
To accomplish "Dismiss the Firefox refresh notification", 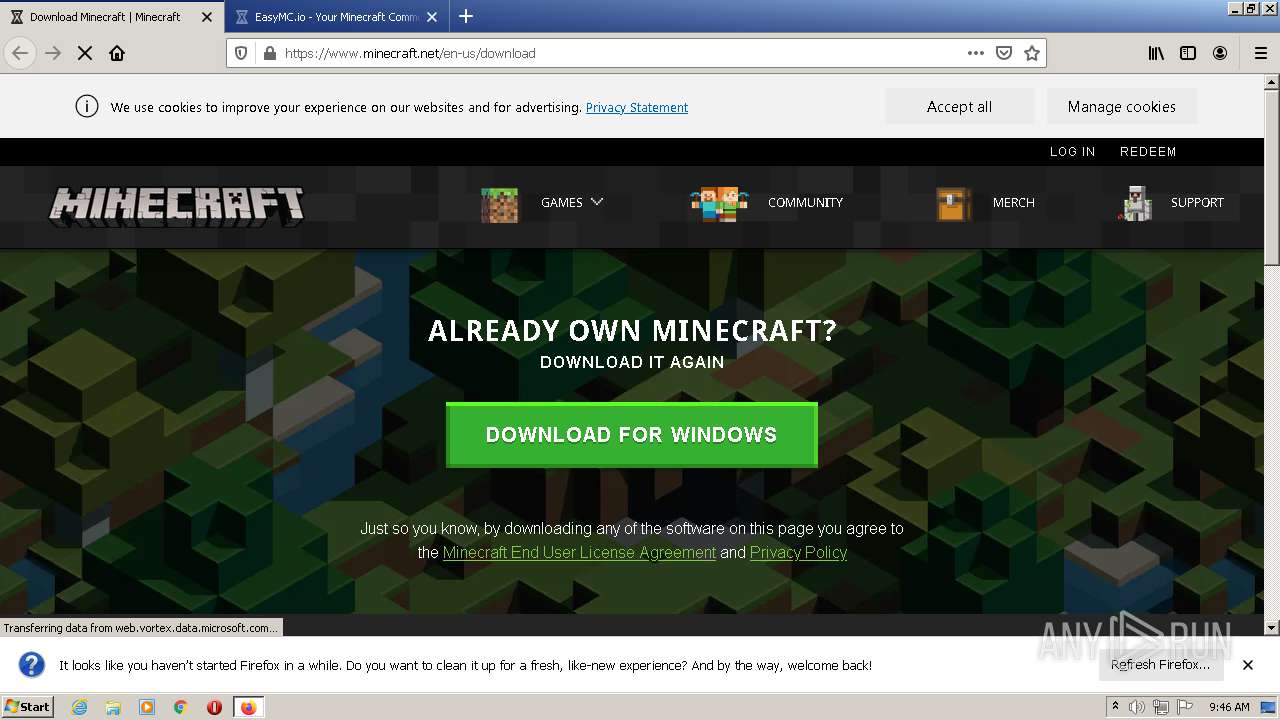I will point(1248,665).
